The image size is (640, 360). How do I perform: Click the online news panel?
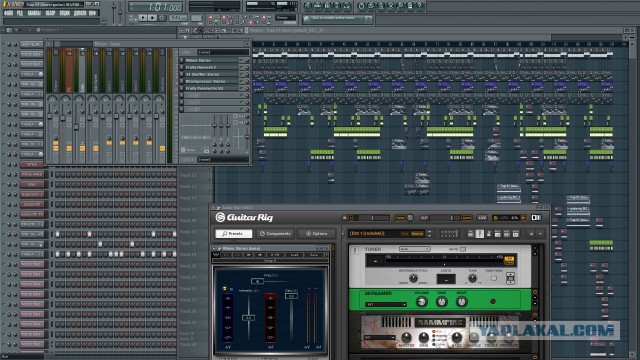point(338,19)
